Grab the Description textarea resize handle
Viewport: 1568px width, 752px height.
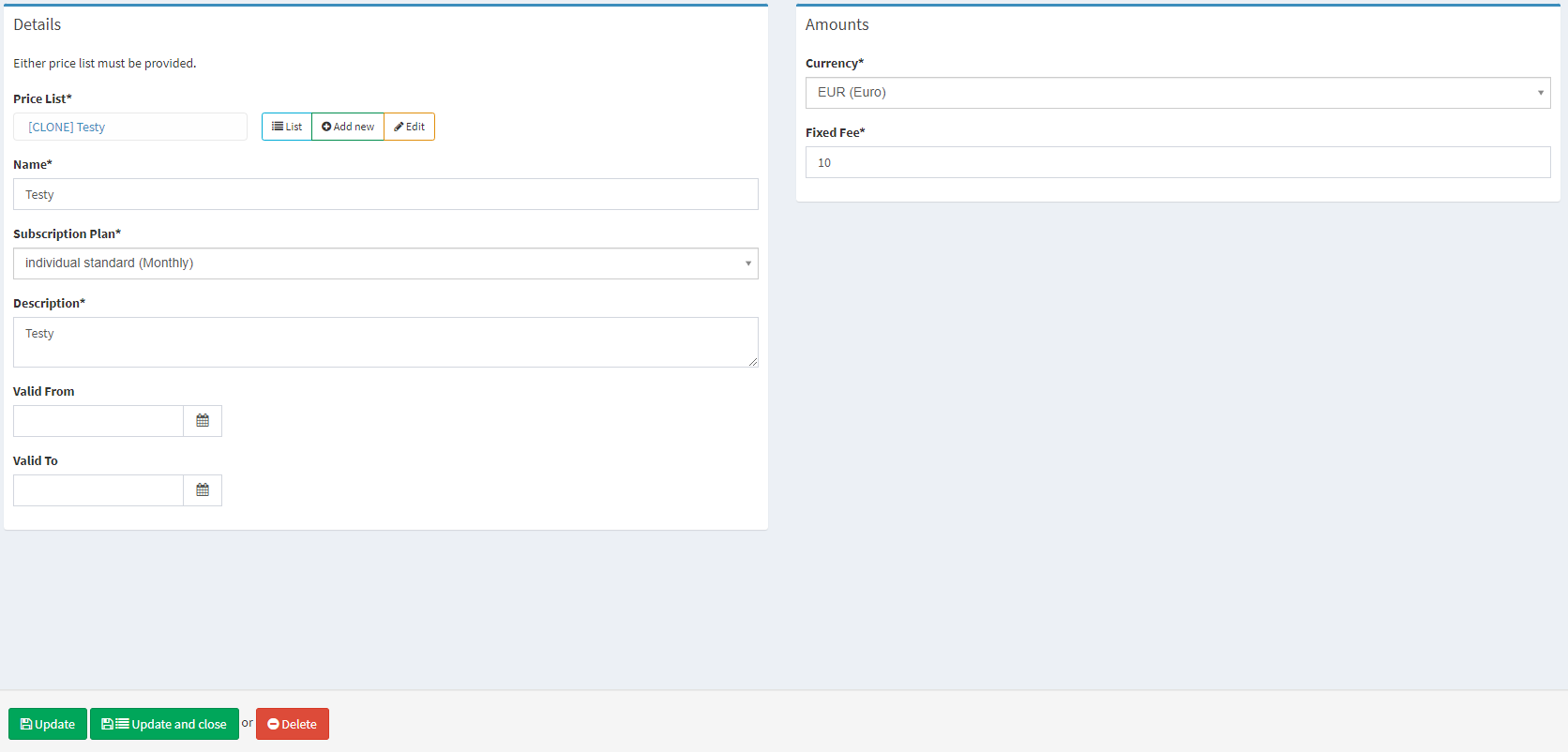coord(753,362)
